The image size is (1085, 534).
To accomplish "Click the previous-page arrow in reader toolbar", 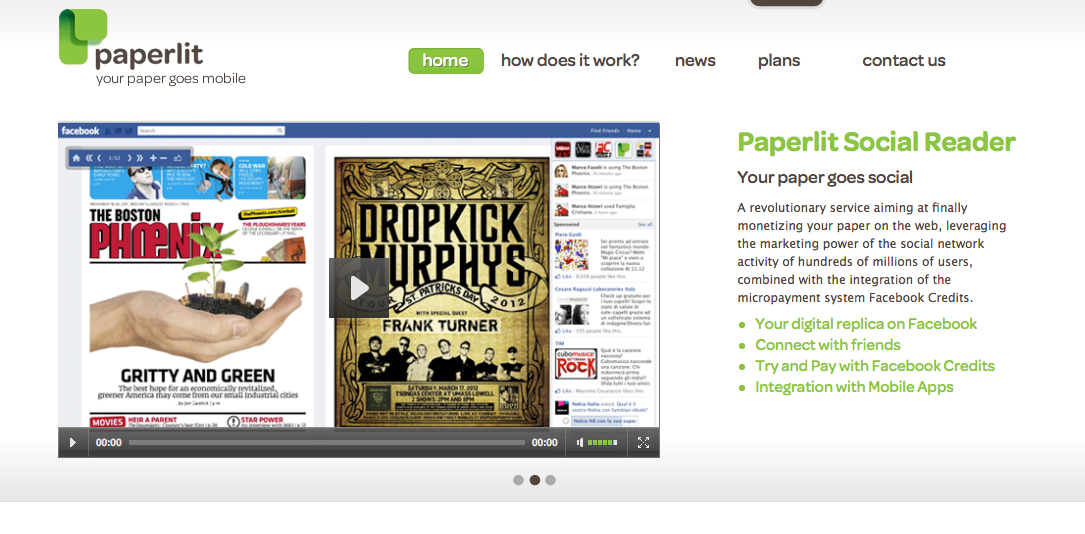I will coord(99,158).
